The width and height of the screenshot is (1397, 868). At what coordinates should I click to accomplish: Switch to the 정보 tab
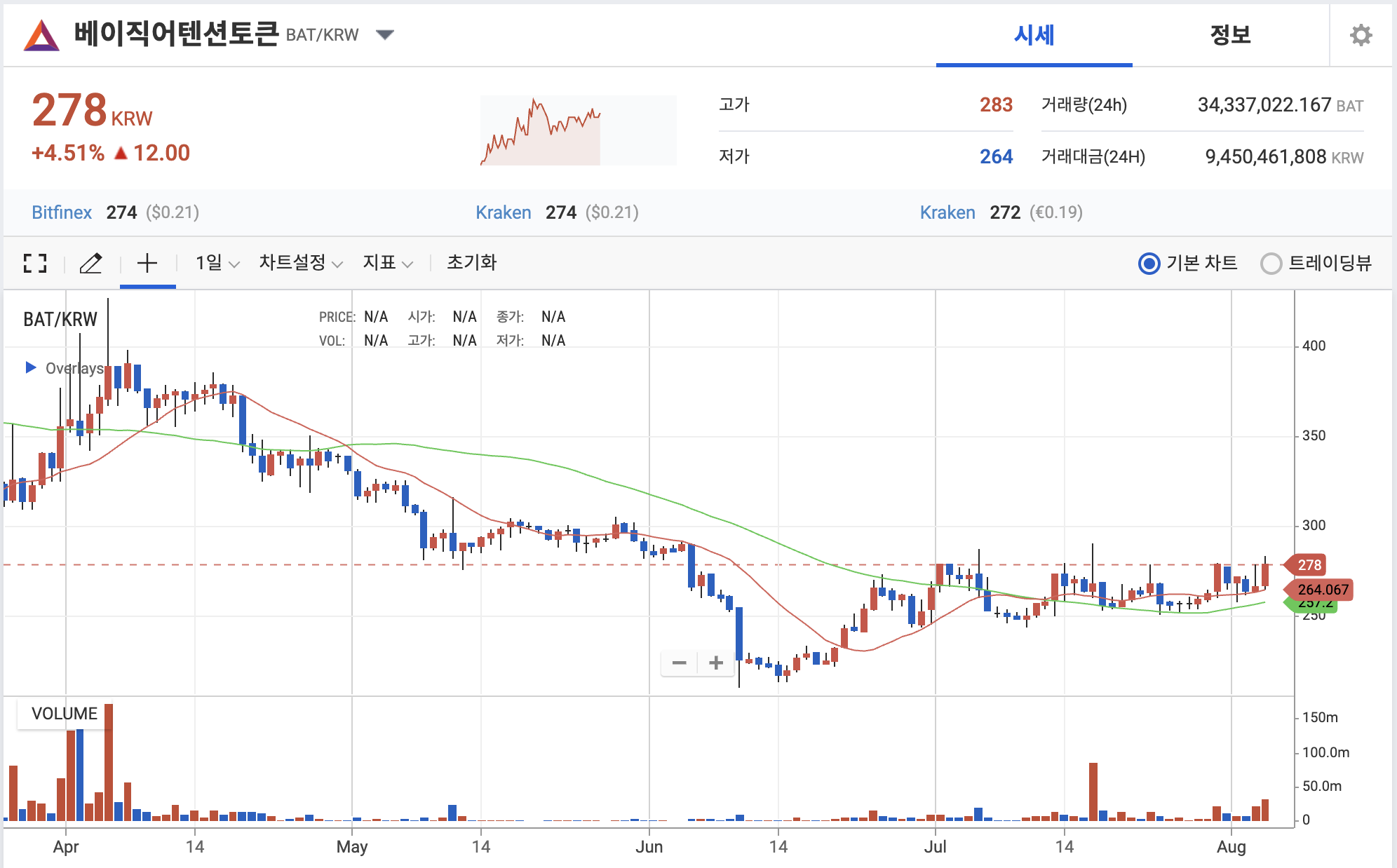[x=1230, y=35]
